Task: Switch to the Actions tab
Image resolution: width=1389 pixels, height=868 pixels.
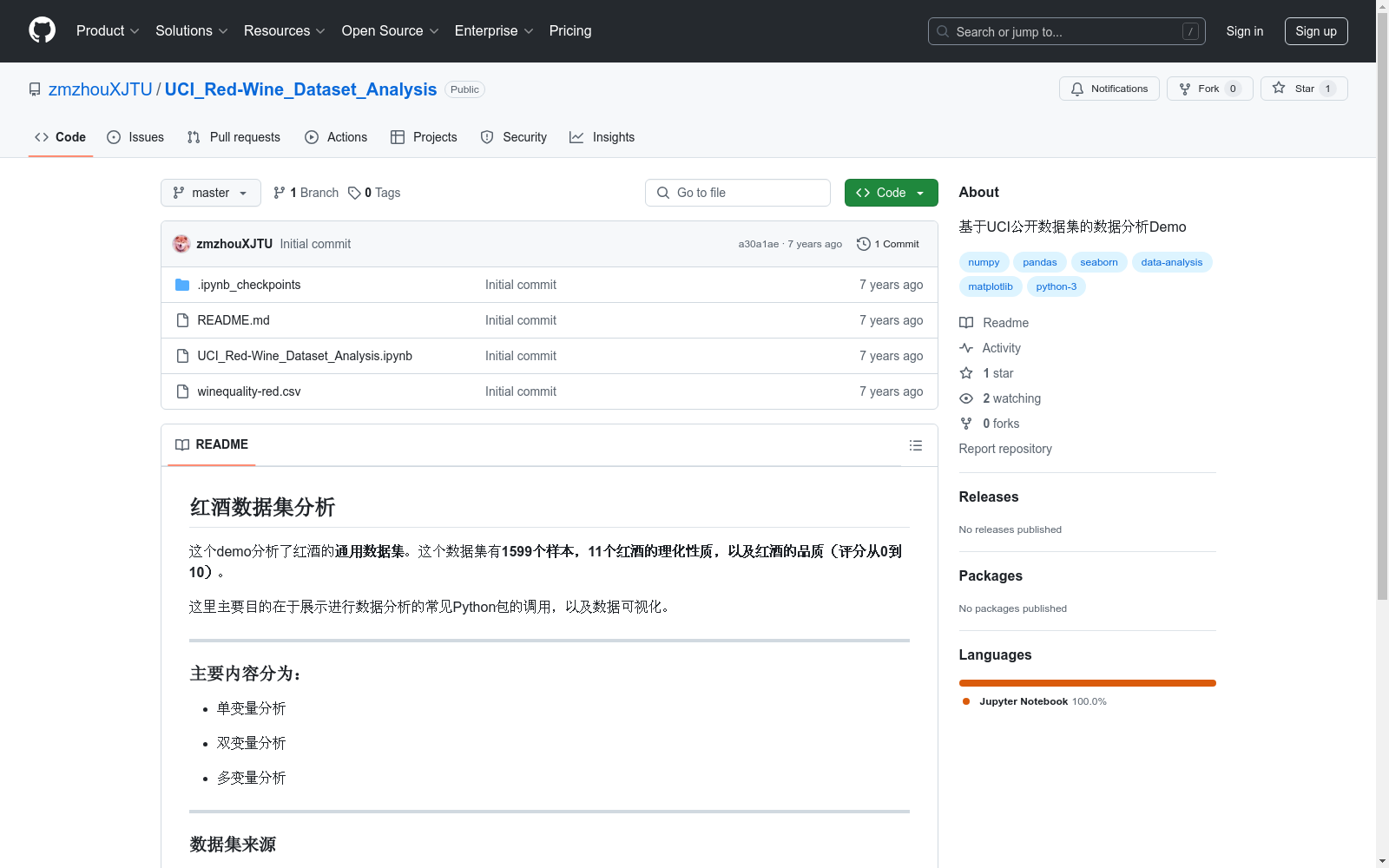Action: pyautogui.click(x=336, y=137)
